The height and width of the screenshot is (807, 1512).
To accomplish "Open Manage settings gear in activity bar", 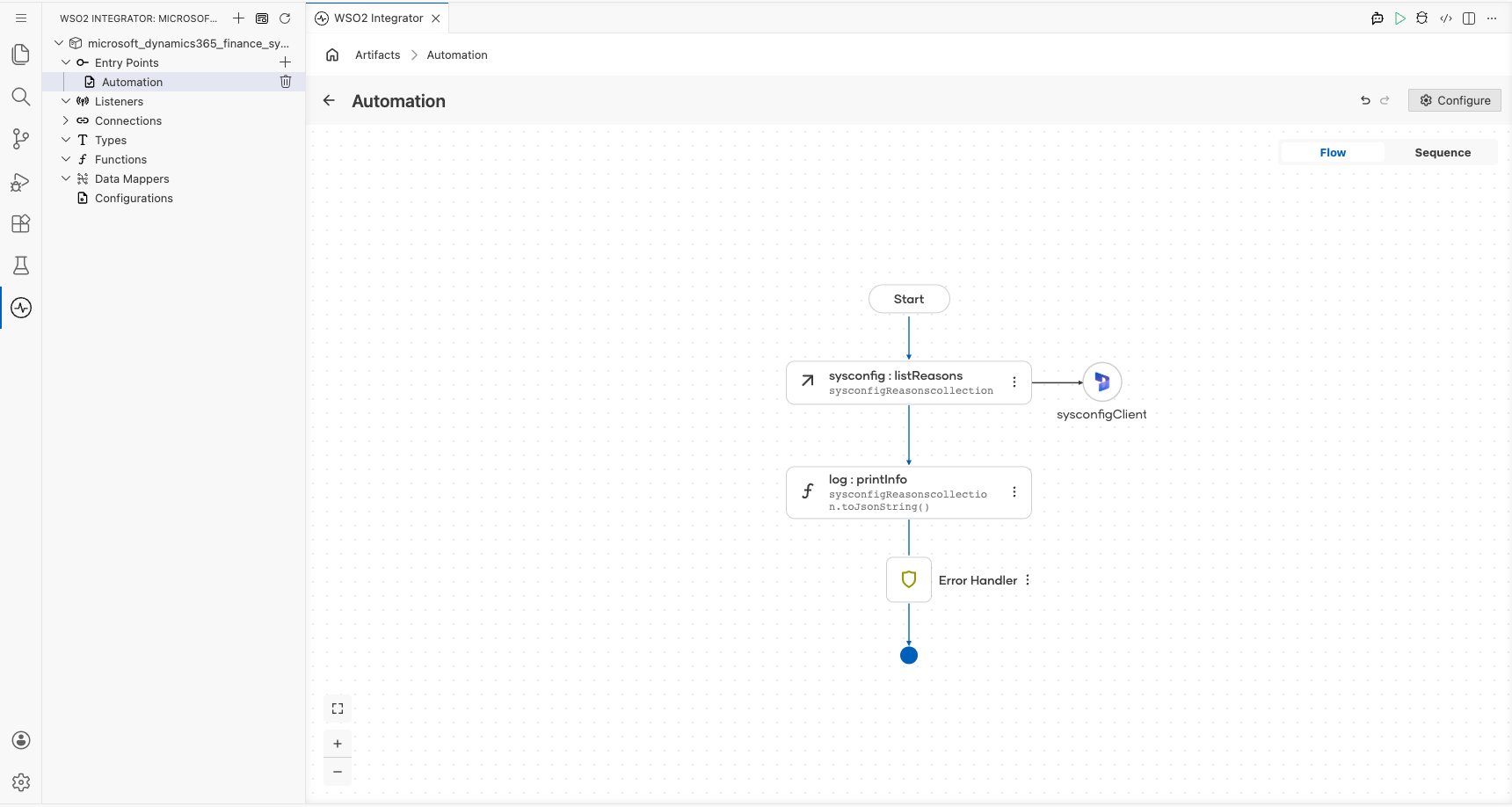I will 21,782.
